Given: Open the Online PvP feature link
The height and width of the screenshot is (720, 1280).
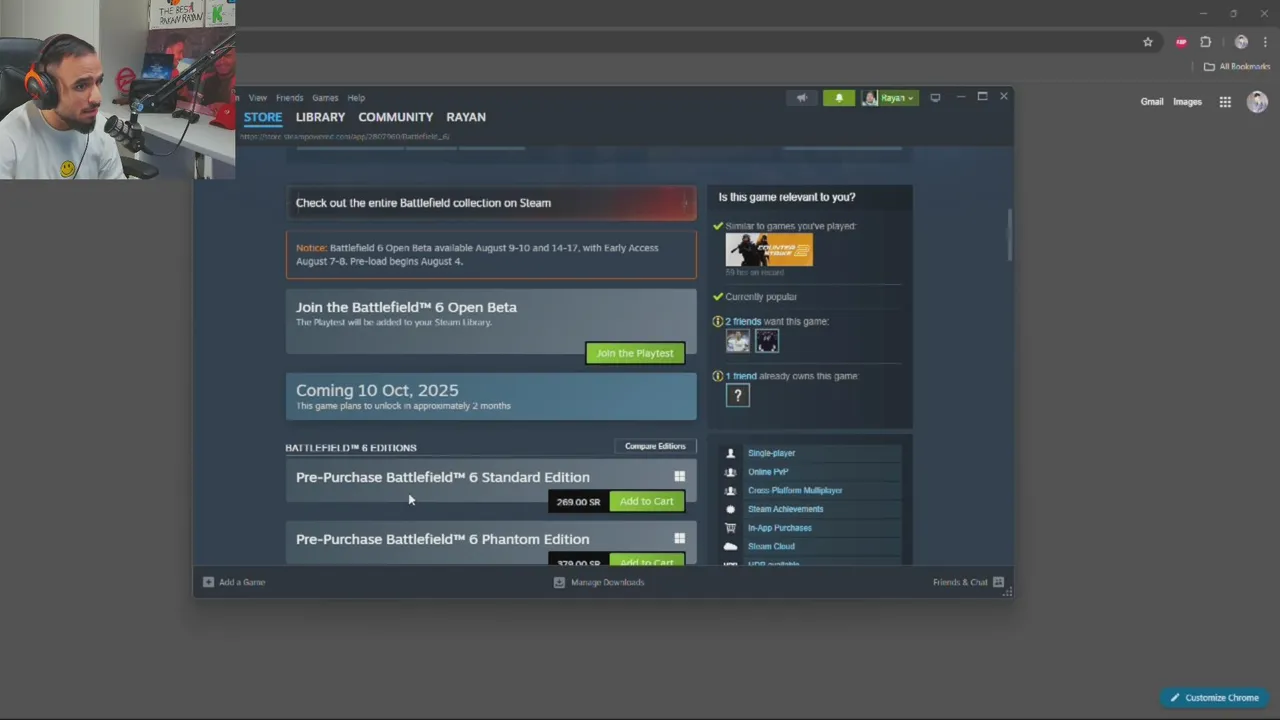Looking at the screenshot, I should pyautogui.click(x=768, y=472).
